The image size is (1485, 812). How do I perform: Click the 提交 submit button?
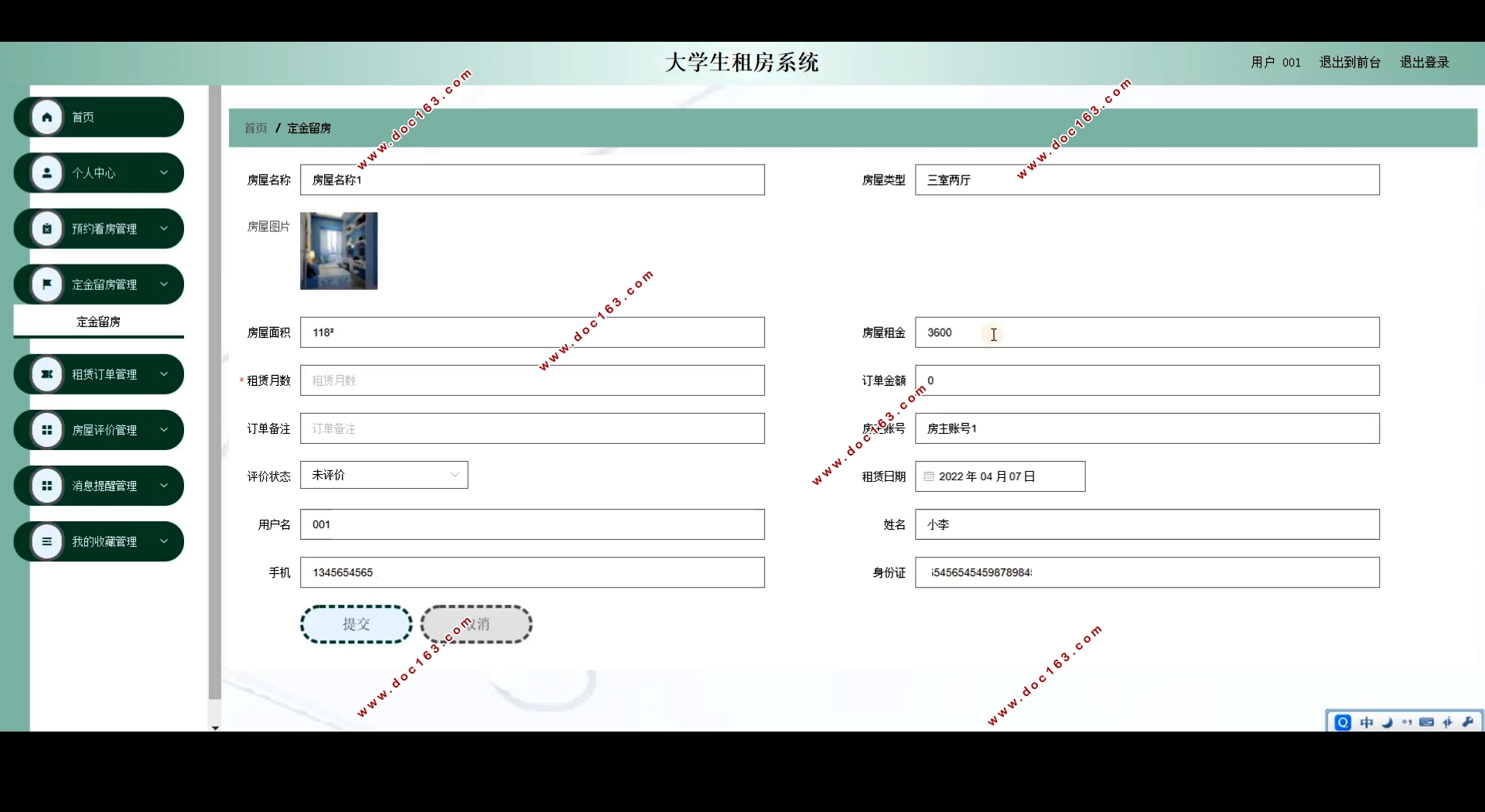coord(357,624)
